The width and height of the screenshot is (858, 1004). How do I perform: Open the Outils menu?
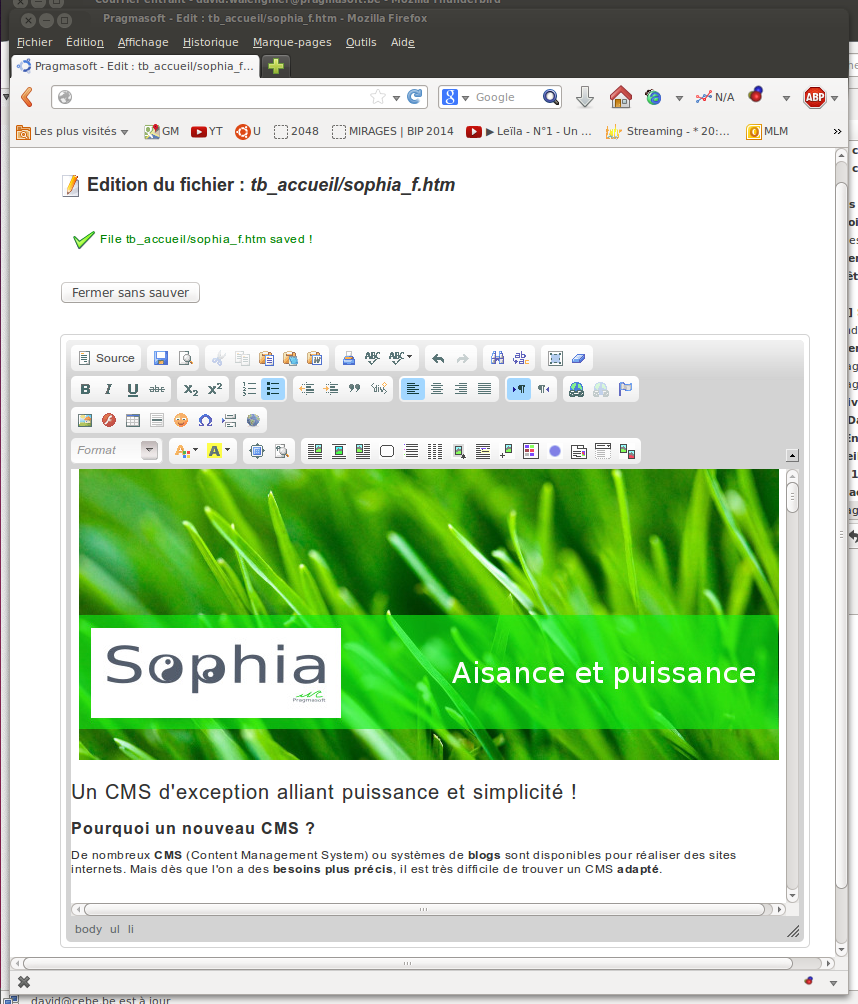coord(361,42)
